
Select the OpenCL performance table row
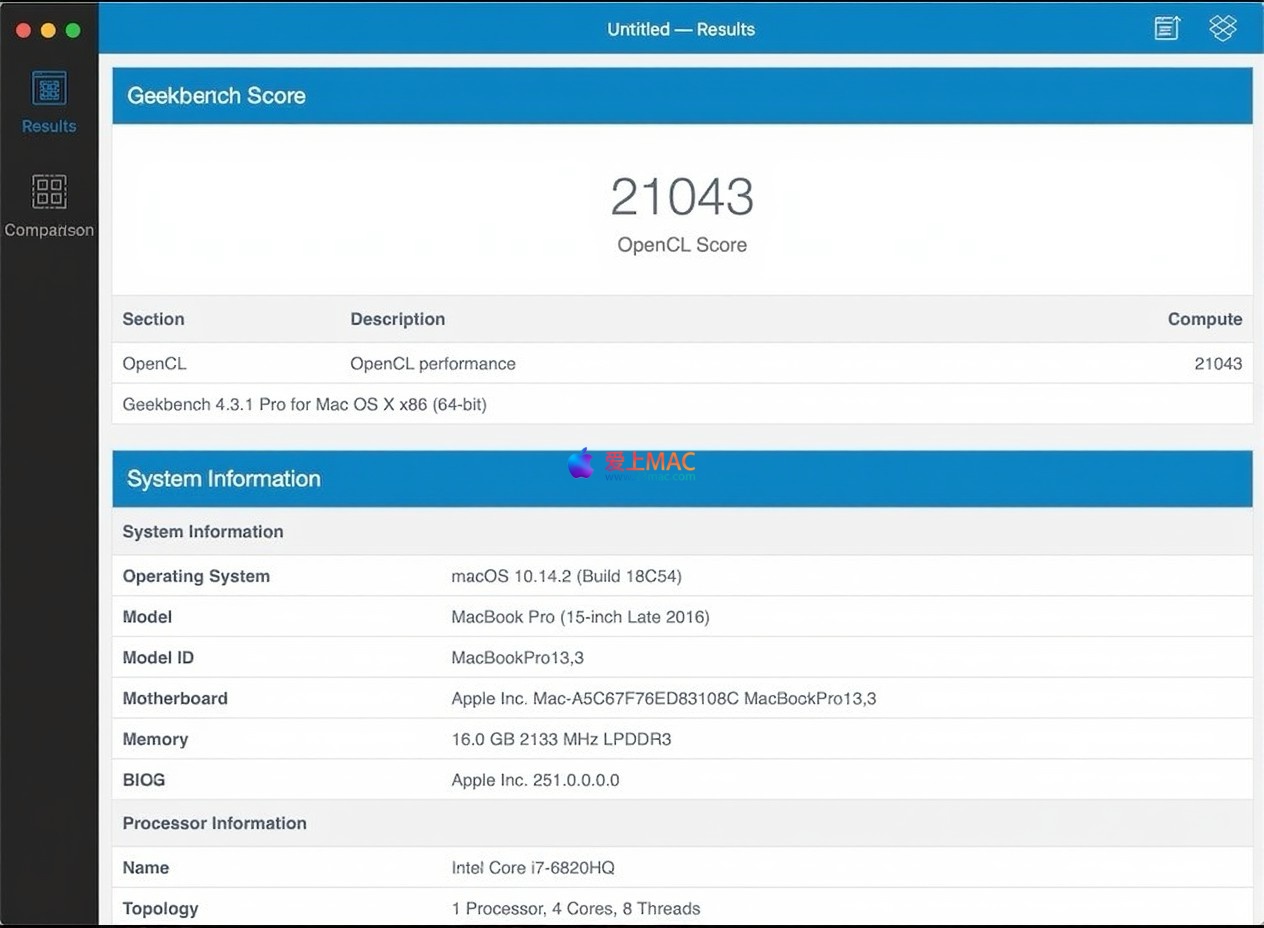[682, 364]
